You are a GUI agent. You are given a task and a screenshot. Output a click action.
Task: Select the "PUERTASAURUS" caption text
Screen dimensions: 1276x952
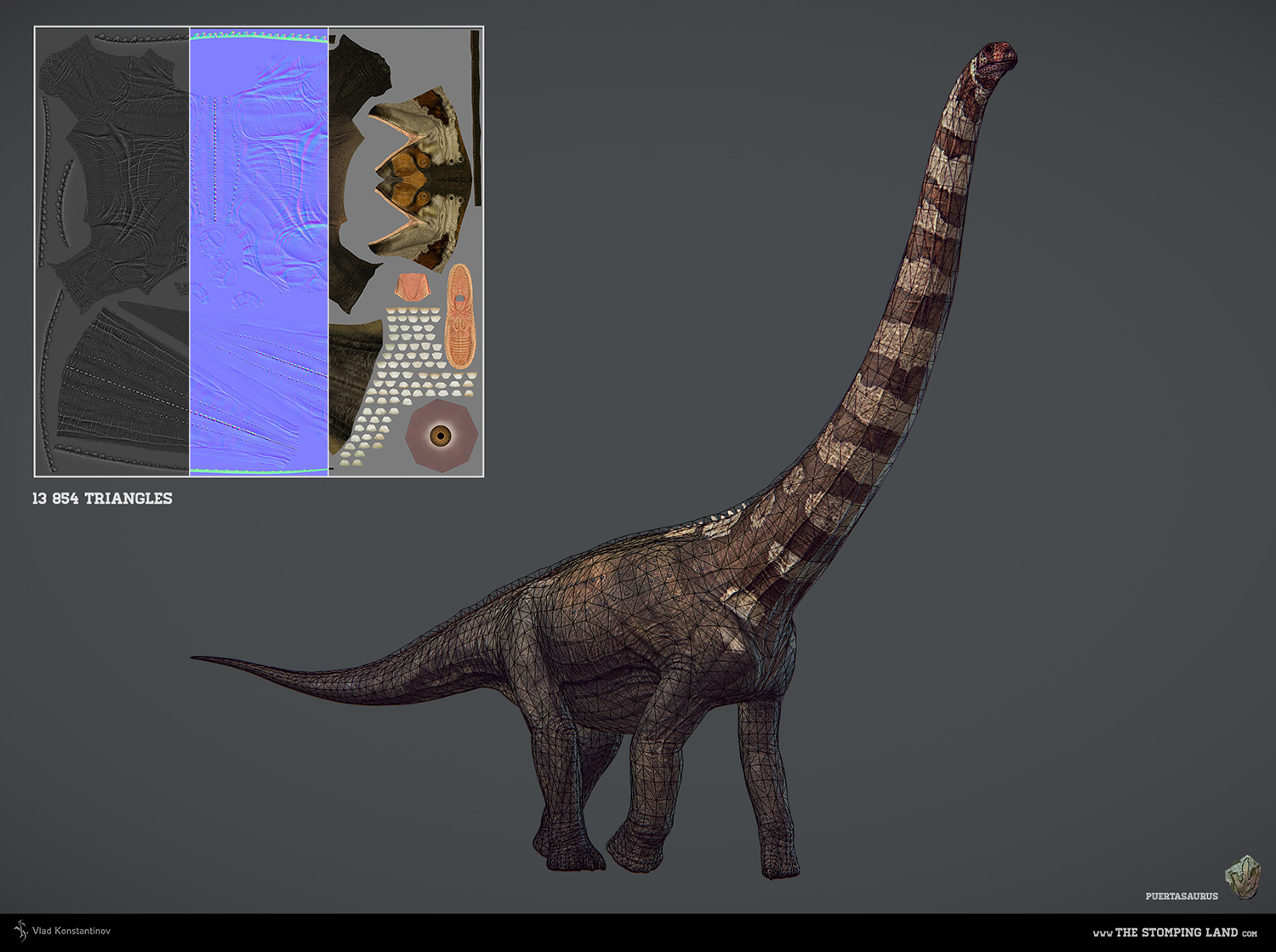point(1182,896)
